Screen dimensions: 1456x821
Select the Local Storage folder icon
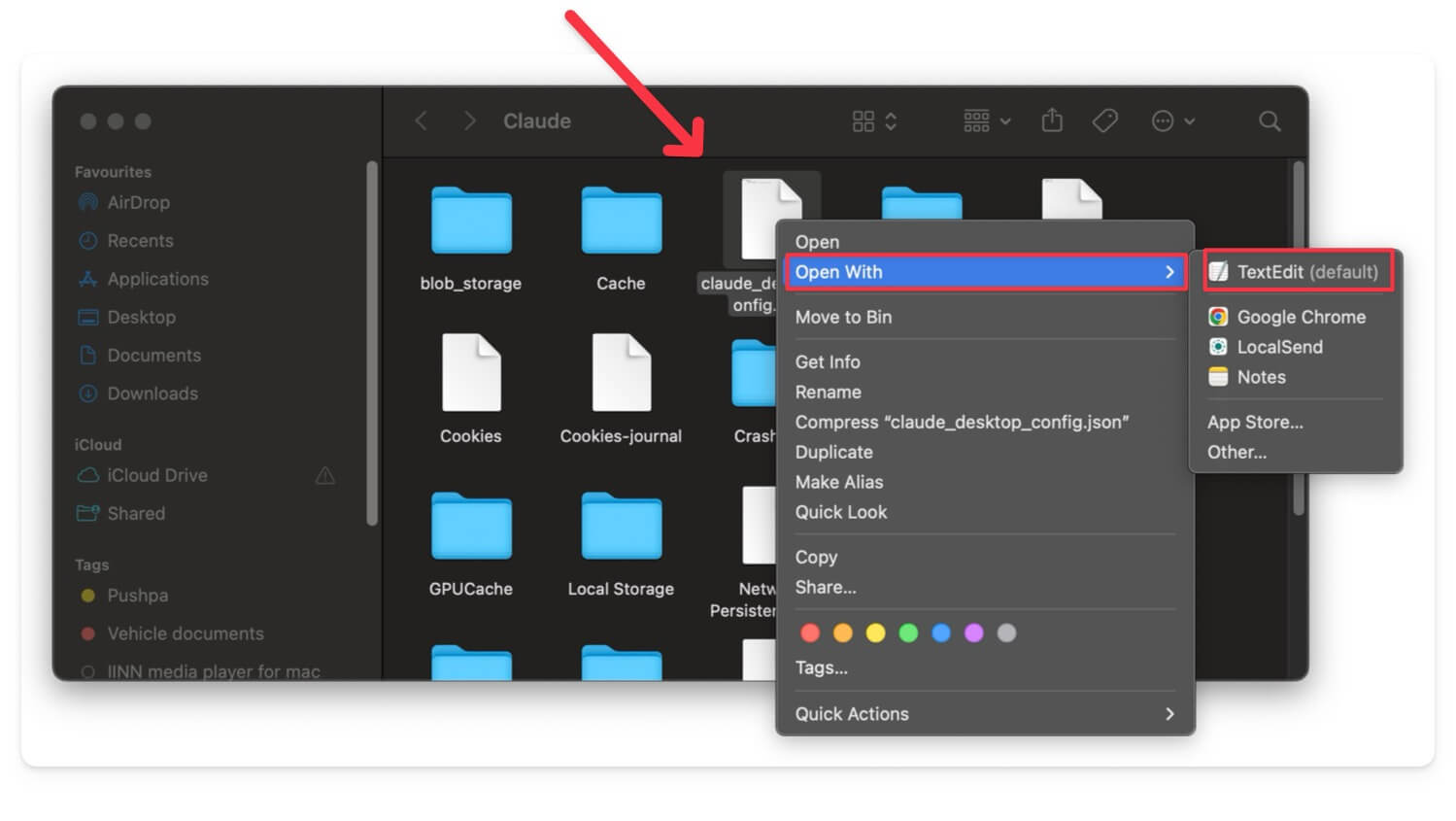pyautogui.click(x=622, y=526)
